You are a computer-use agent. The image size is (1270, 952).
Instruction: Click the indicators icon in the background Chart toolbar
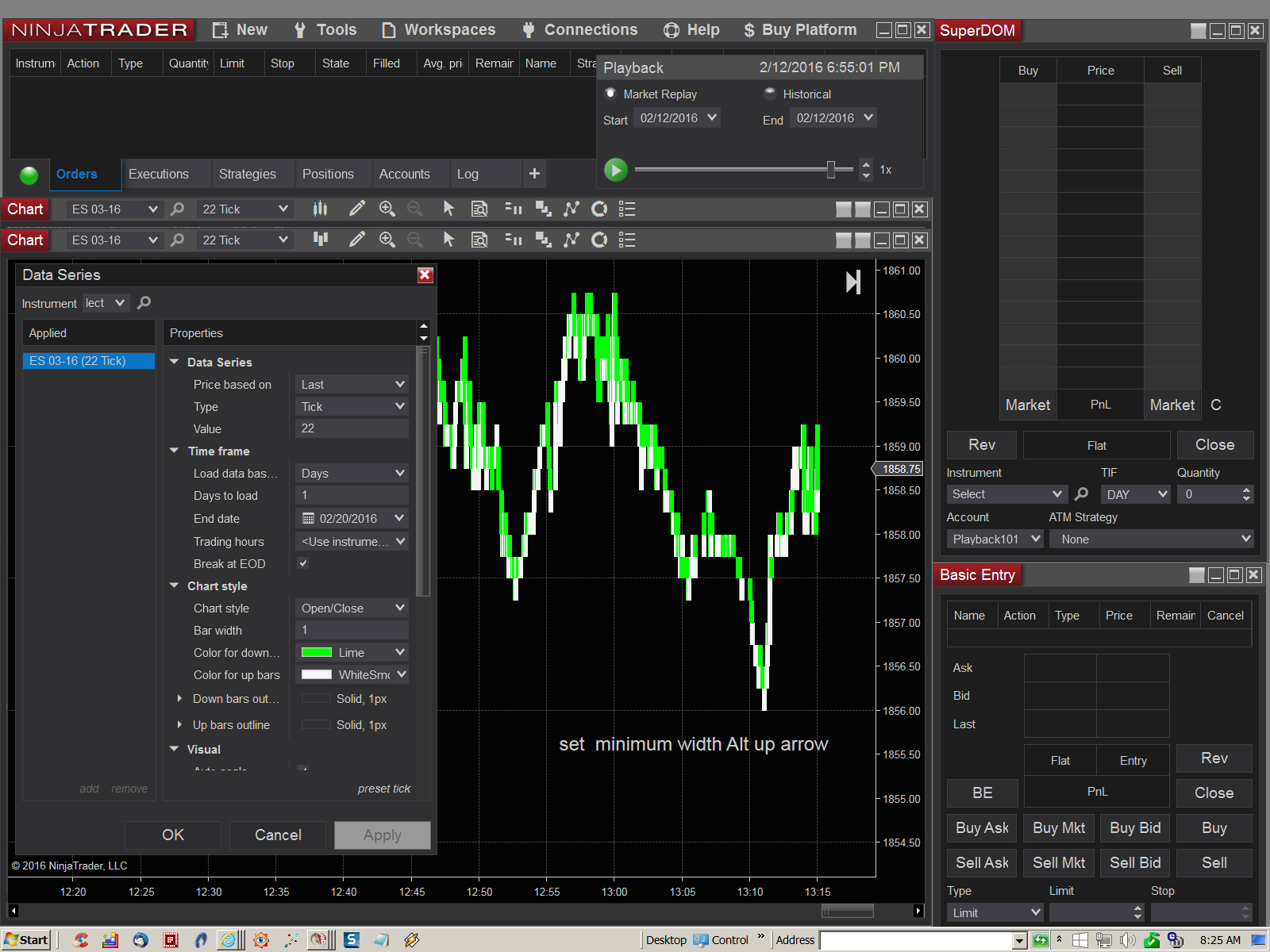coord(571,209)
